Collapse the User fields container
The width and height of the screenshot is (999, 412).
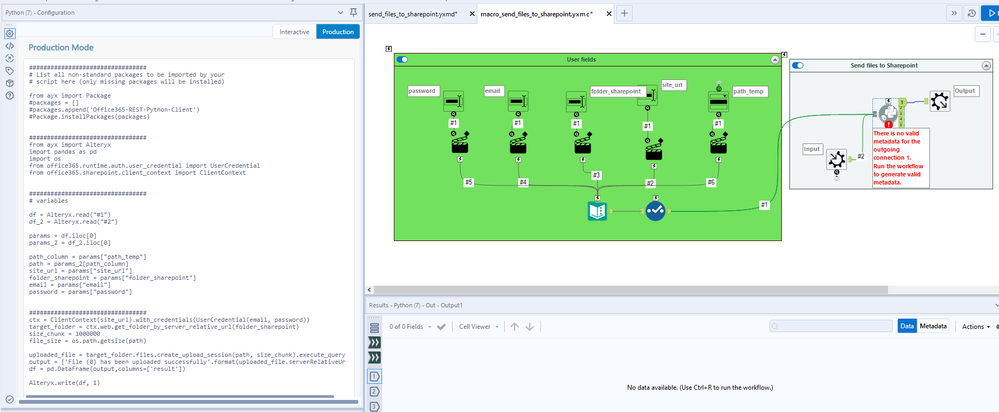774,59
